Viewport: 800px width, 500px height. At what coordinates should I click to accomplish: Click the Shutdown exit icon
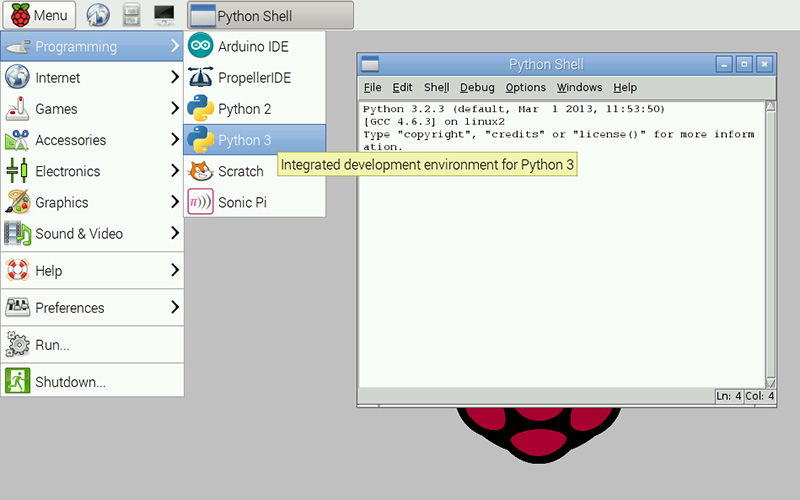coord(17,381)
